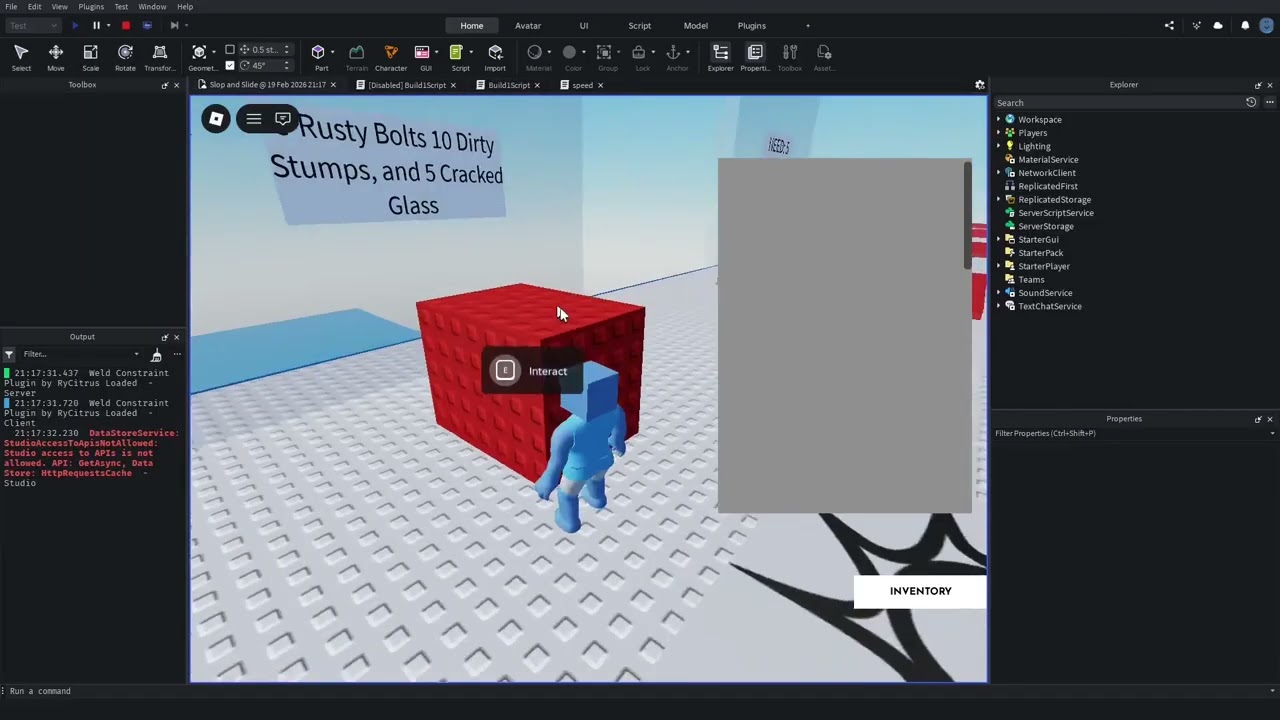Open the Color dropdown arrow
This screenshot has width=1280, height=720.
click(583, 52)
